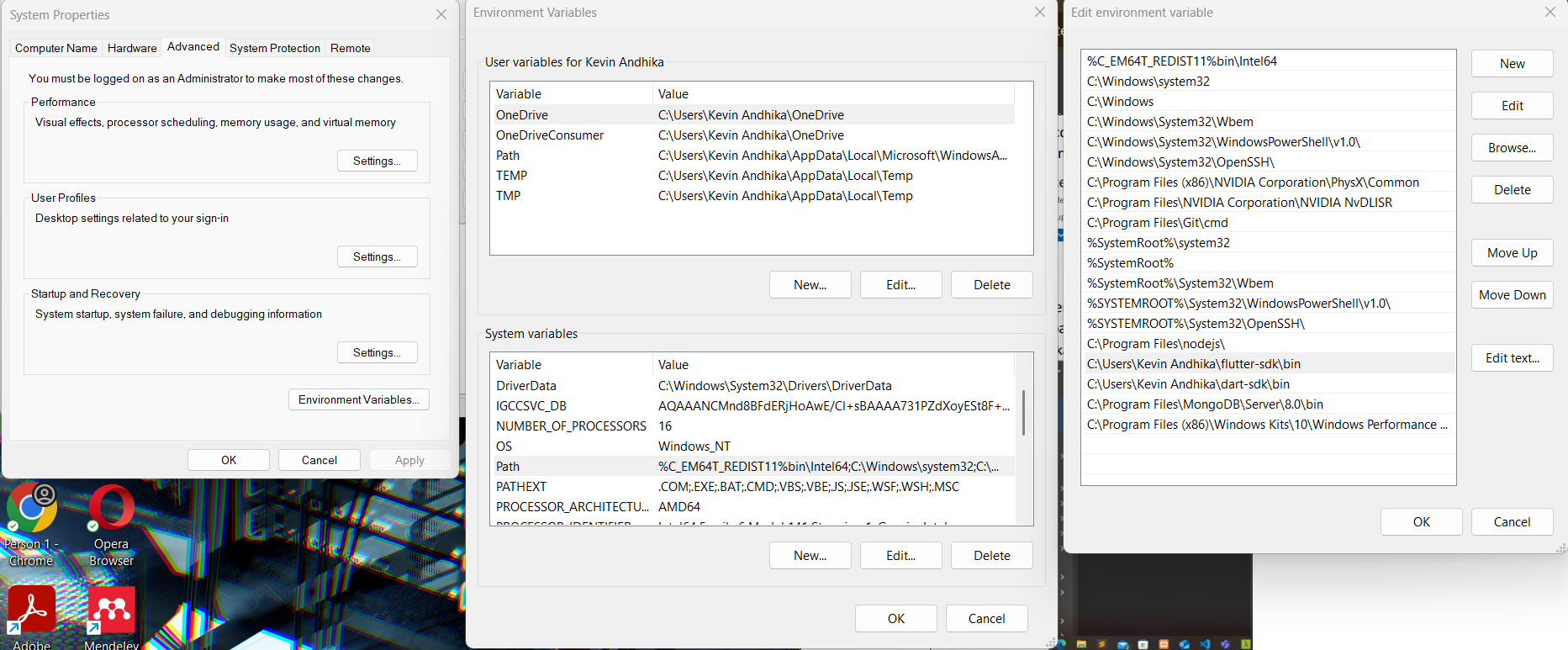Open Microsoft Store from the taskbar
The image size is (1568, 650).
(1143, 644)
